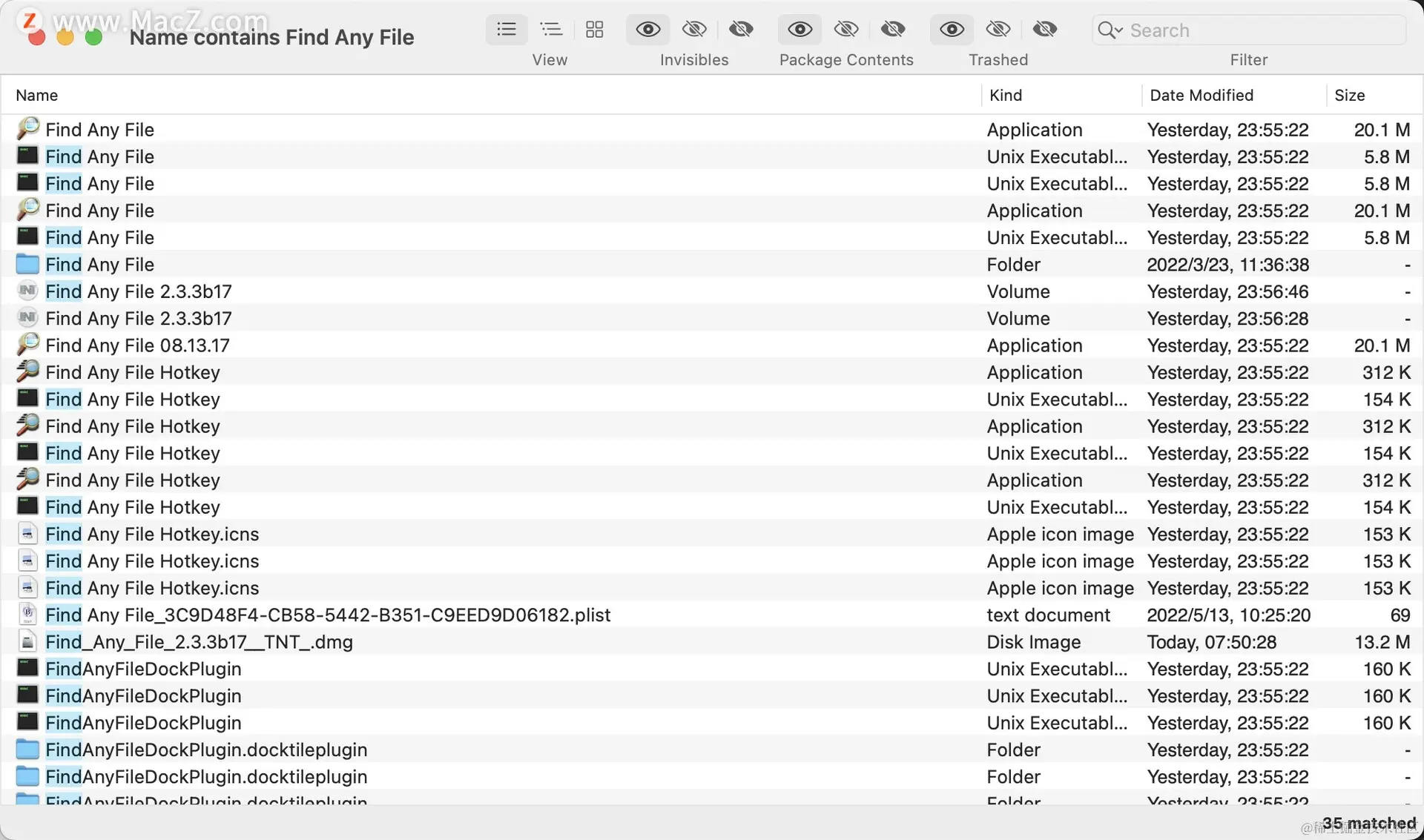Sort by the Size column header
The image size is (1424, 840).
[x=1349, y=95]
